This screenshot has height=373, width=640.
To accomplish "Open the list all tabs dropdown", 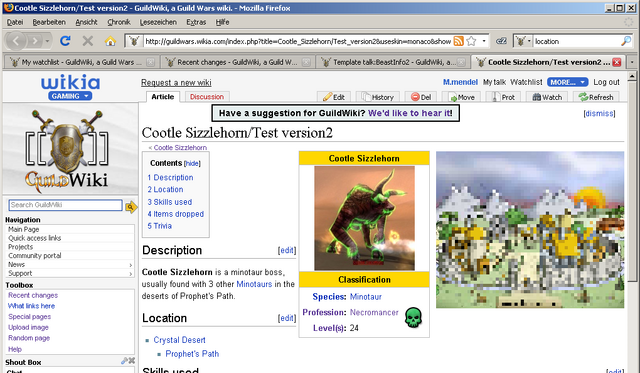I will [632, 62].
